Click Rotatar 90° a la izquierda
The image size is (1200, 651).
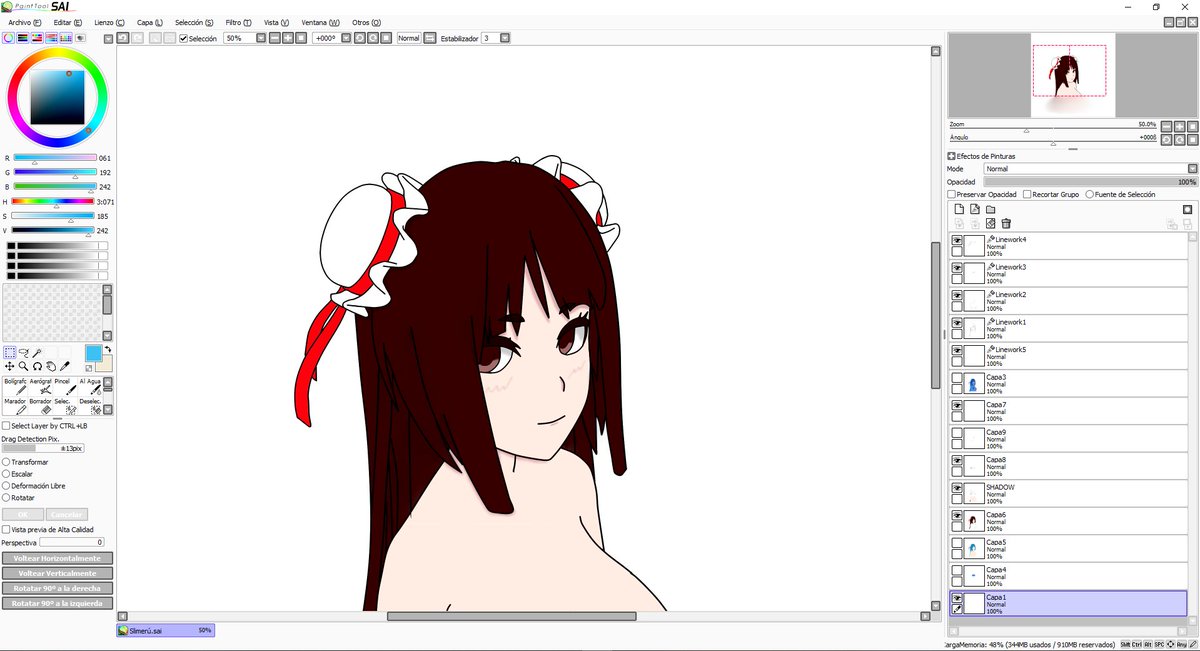coord(57,603)
